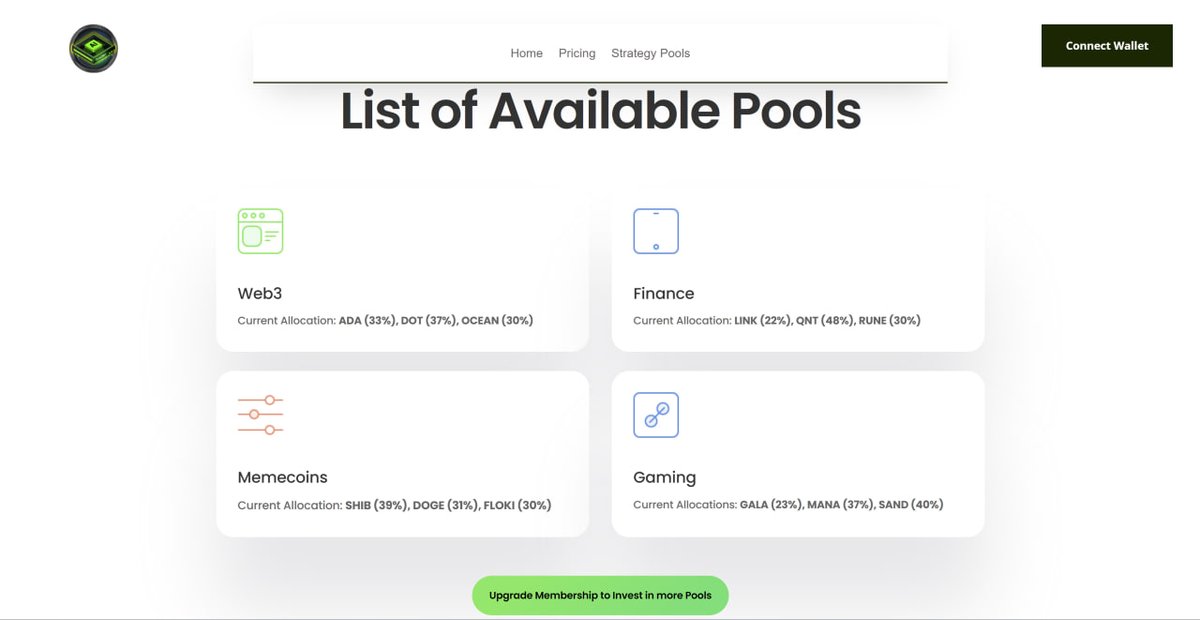Click the List of Available Pools heading
The width and height of the screenshot is (1200, 620).
point(600,111)
